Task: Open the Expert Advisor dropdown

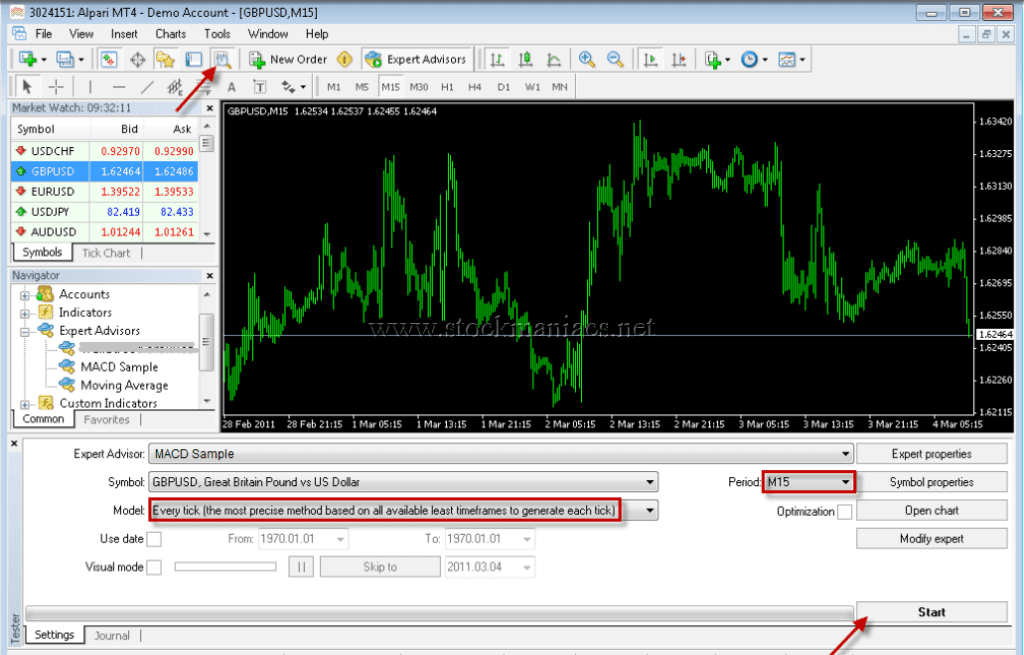Action: [x=845, y=453]
